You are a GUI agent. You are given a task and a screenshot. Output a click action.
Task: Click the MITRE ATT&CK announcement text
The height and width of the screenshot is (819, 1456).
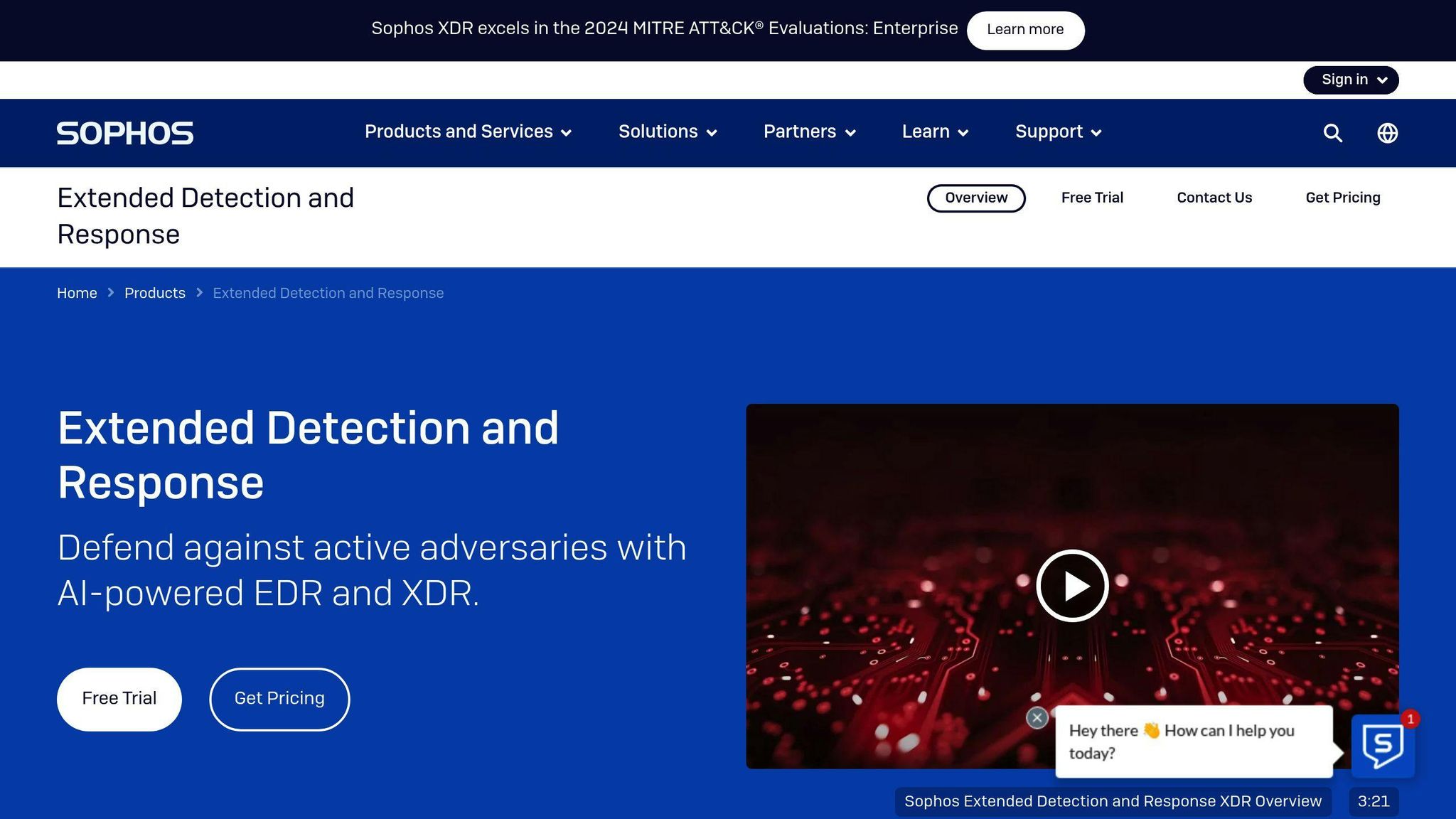click(x=664, y=29)
